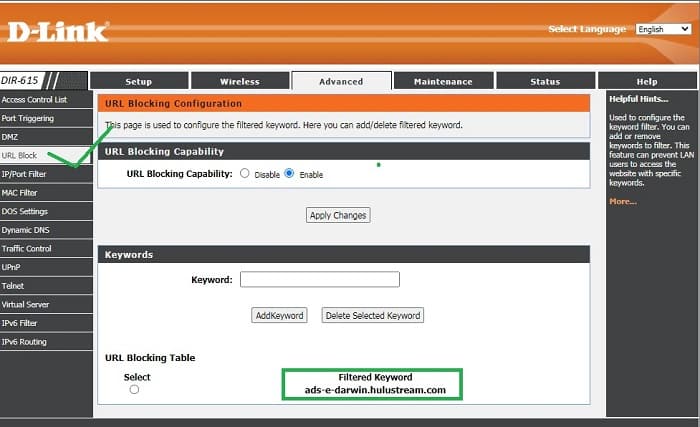
Task: Open Virtual Server page
Action: (46, 305)
